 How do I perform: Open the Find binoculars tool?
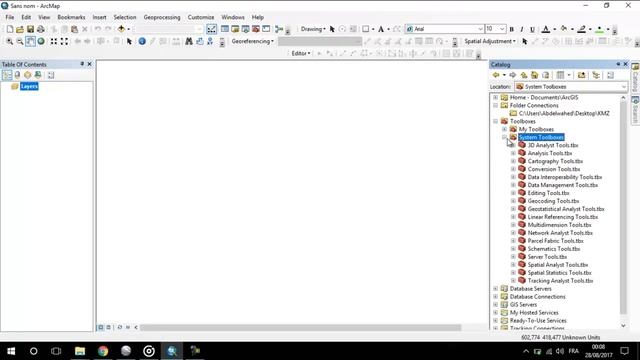click(189, 41)
